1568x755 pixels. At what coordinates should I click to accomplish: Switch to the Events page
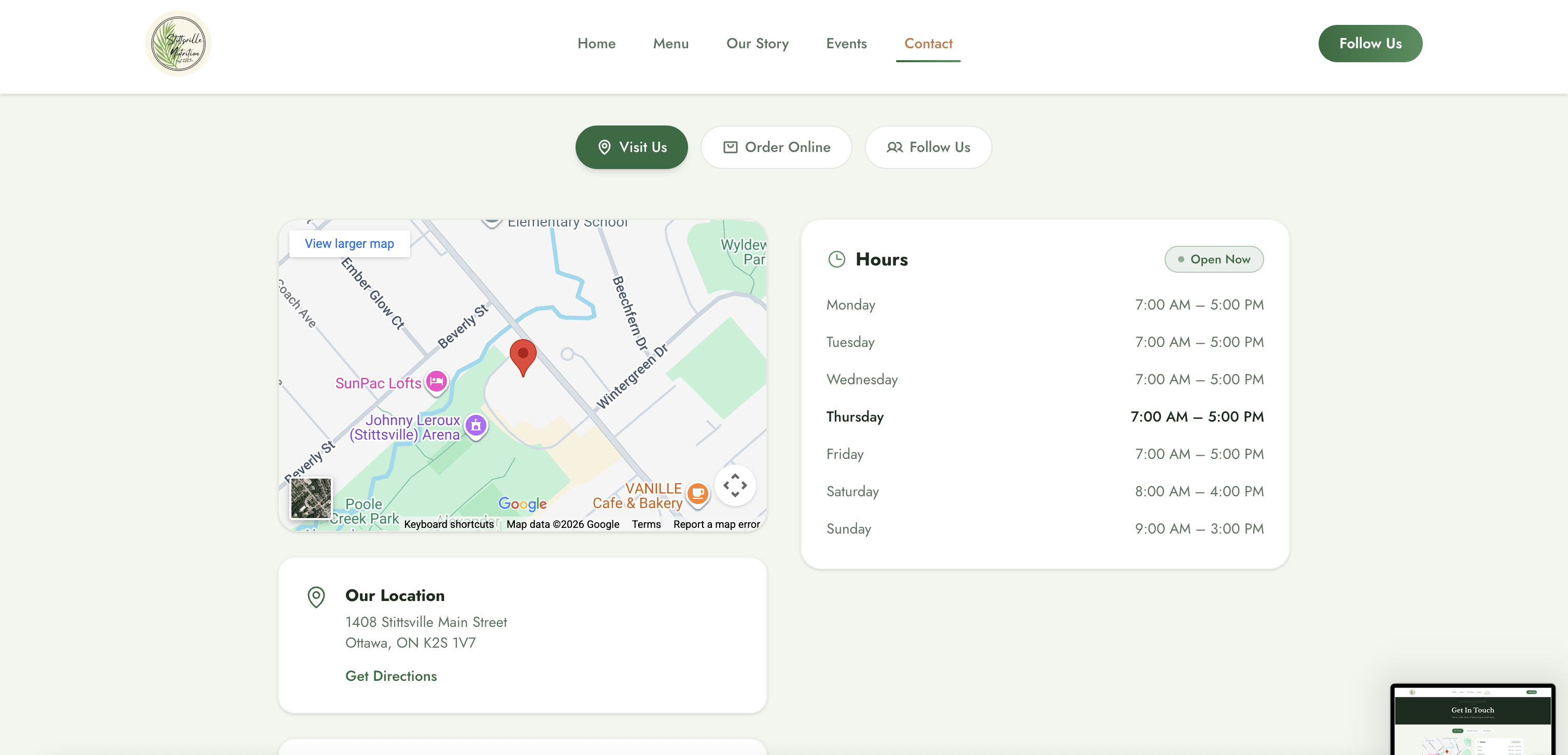tap(846, 43)
